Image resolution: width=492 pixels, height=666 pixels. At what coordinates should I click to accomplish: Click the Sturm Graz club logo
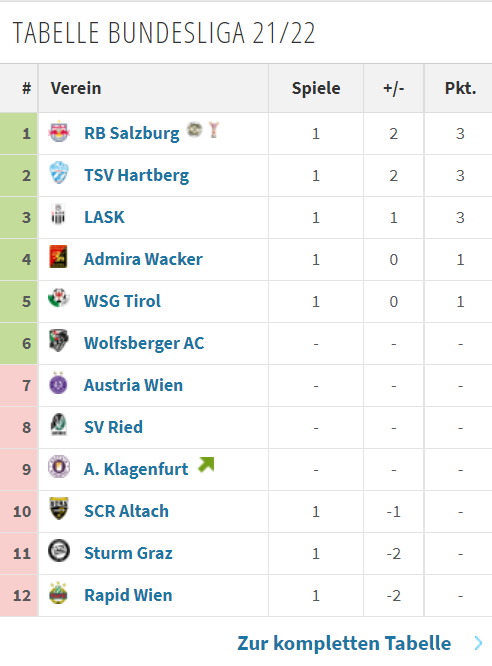[x=59, y=551]
